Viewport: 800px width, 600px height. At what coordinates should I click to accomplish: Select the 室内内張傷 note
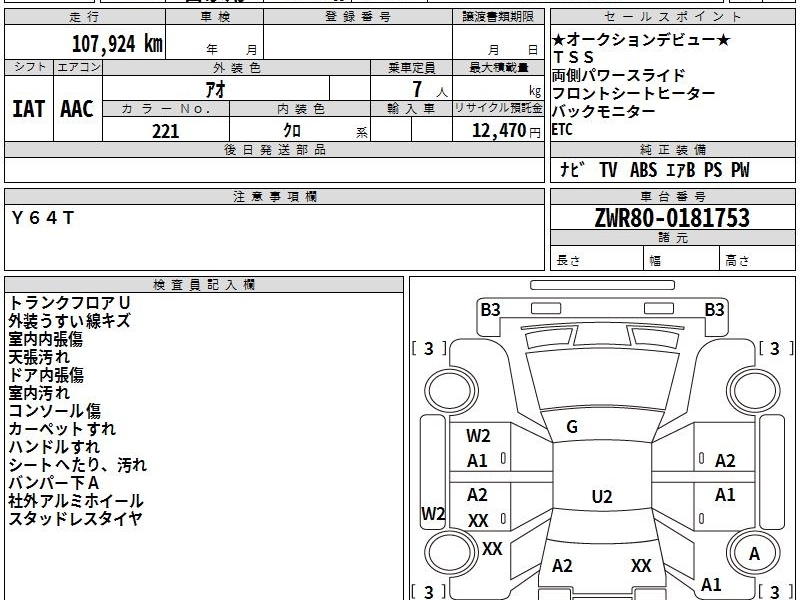(x=45, y=339)
